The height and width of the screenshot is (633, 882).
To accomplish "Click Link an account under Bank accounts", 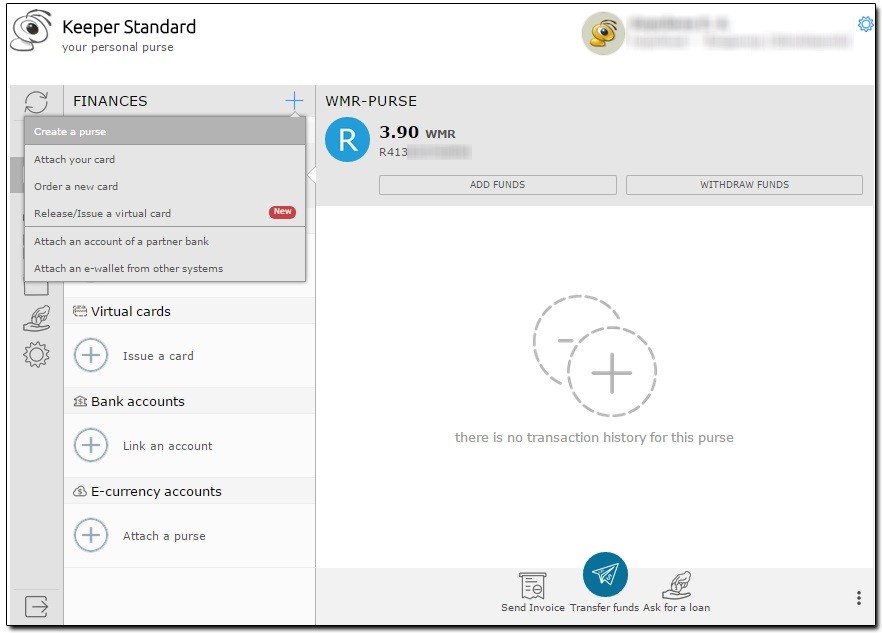I will pyautogui.click(x=167, y=446).
